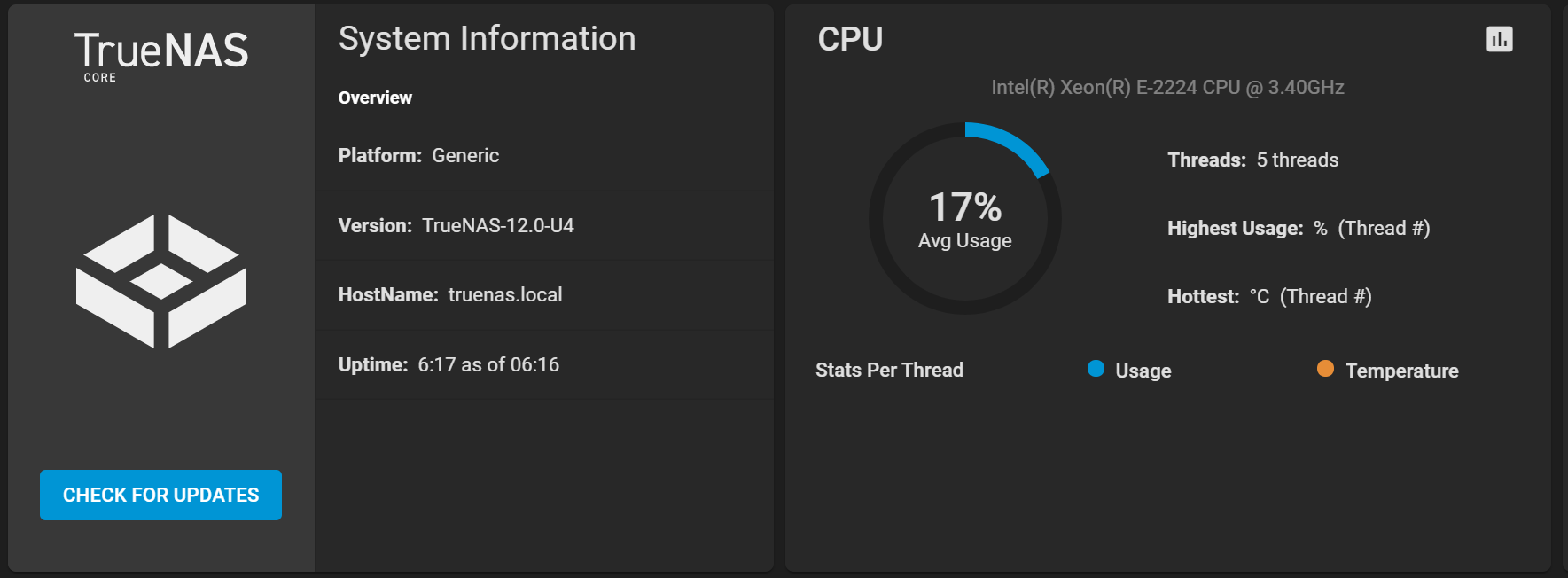Click the orange Temperature legend dot
Image resolution: width=1568 pixels, height=578 pixels.
point(1325,369)
